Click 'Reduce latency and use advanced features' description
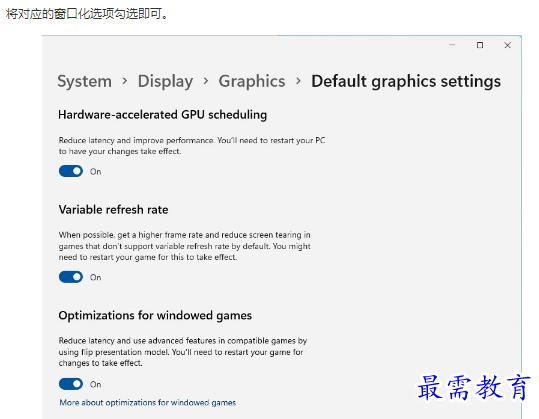Viewport: 539px width, 419px height. pos(183,352)
